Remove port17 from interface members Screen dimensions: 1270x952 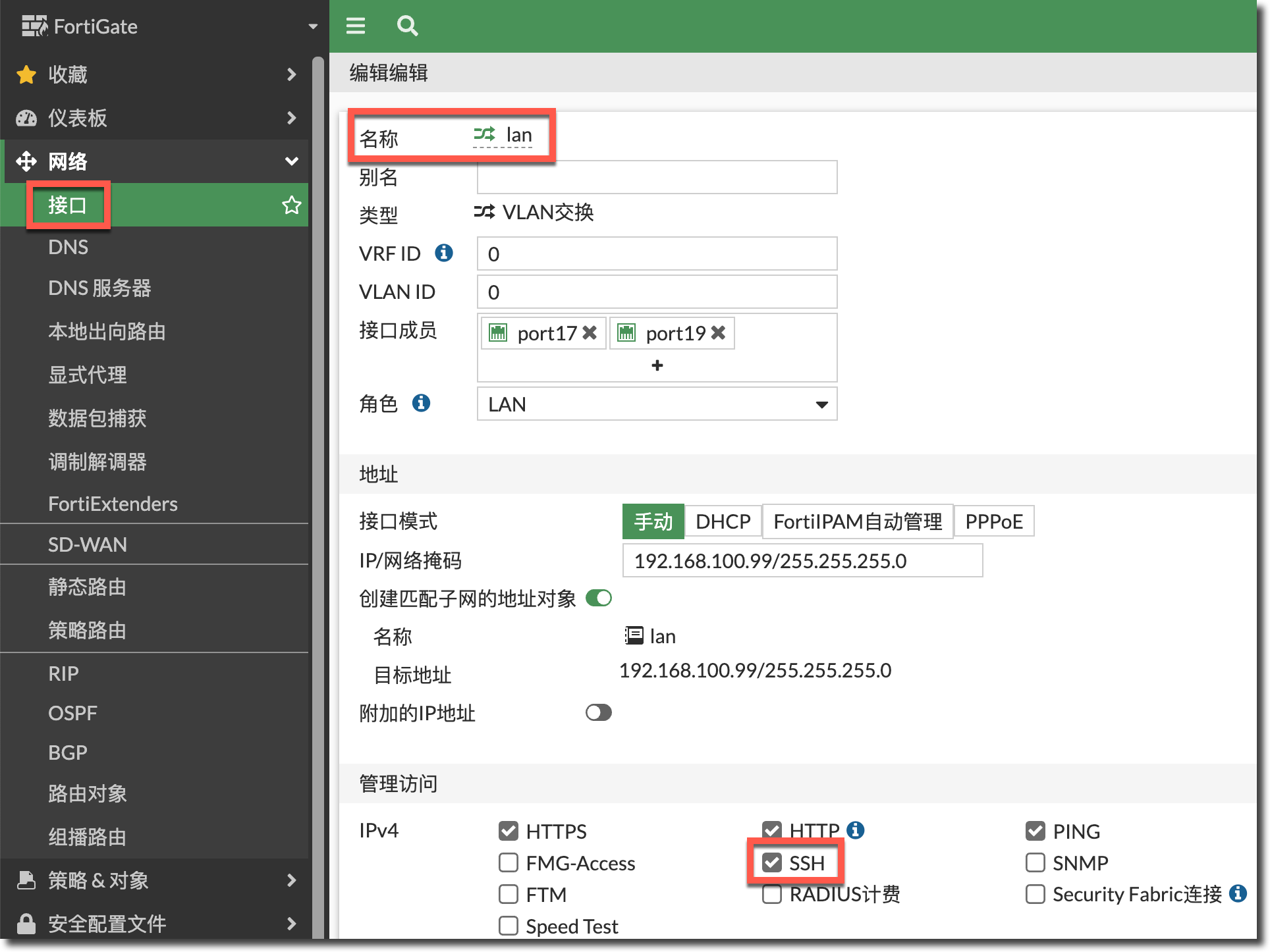coord(590,332)
